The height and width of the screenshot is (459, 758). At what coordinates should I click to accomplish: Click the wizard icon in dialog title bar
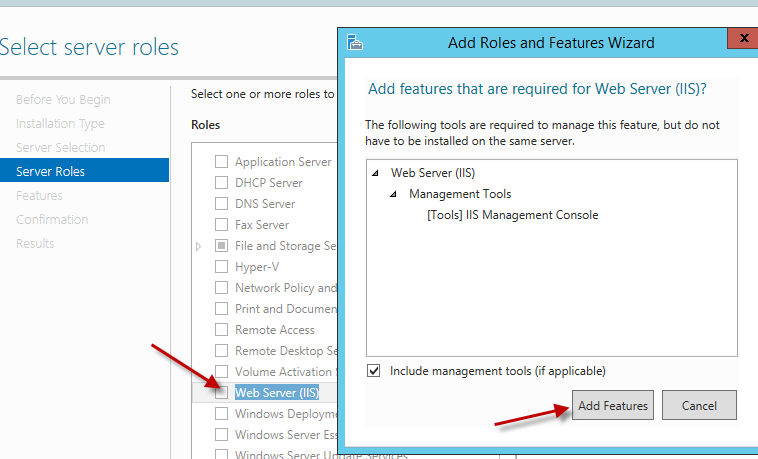tap(355, 43)
